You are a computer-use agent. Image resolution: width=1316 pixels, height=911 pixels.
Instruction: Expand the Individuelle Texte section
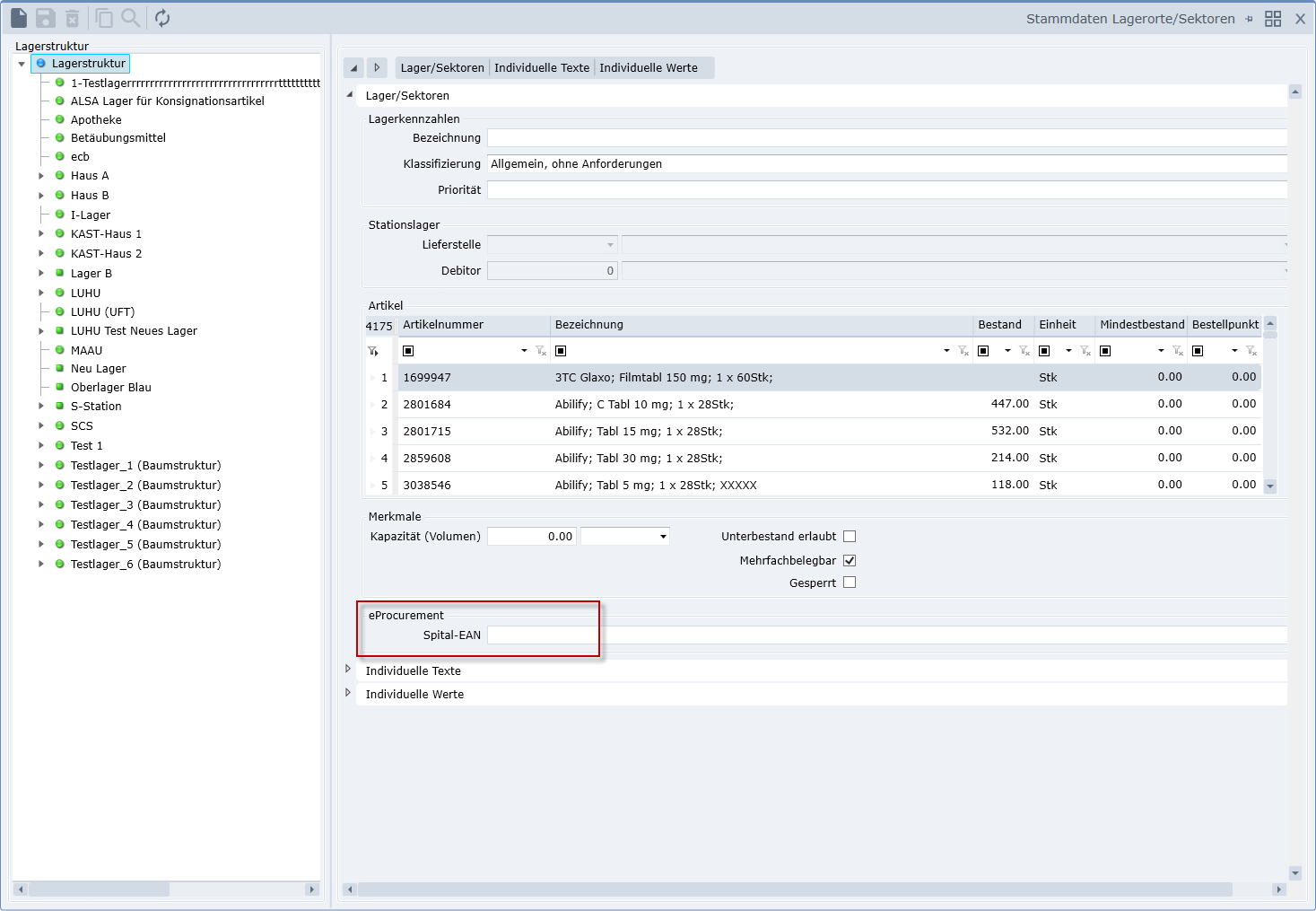click(x=348, y=670)
